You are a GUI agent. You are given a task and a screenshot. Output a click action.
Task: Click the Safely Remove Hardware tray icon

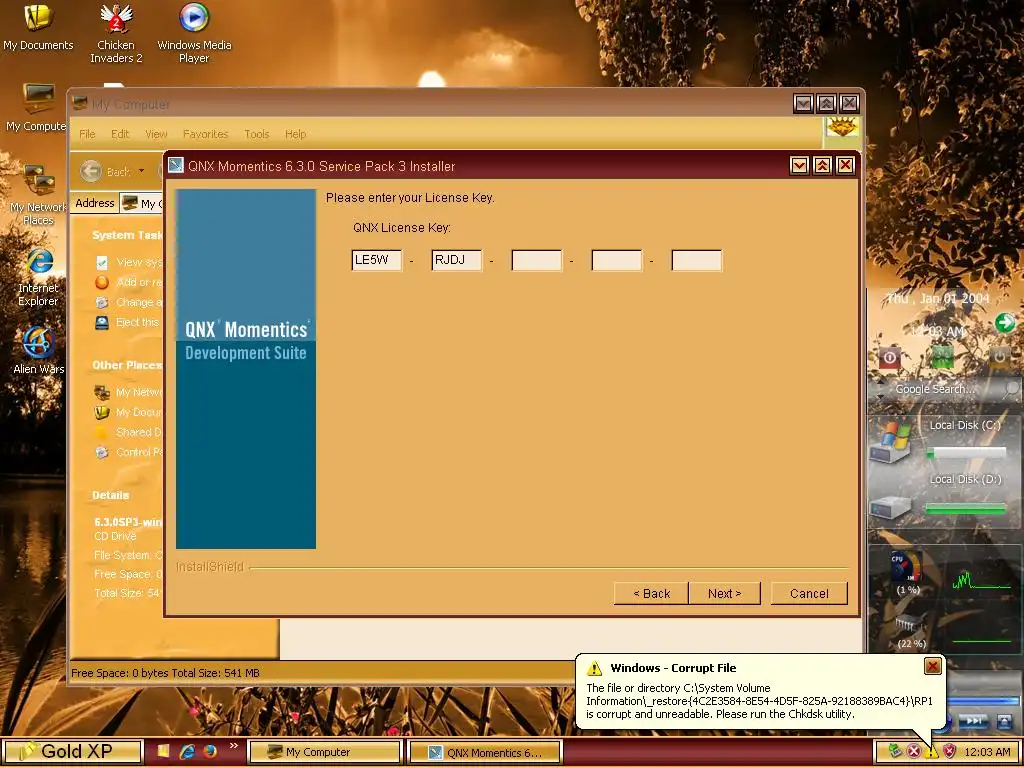coord(895,752)
